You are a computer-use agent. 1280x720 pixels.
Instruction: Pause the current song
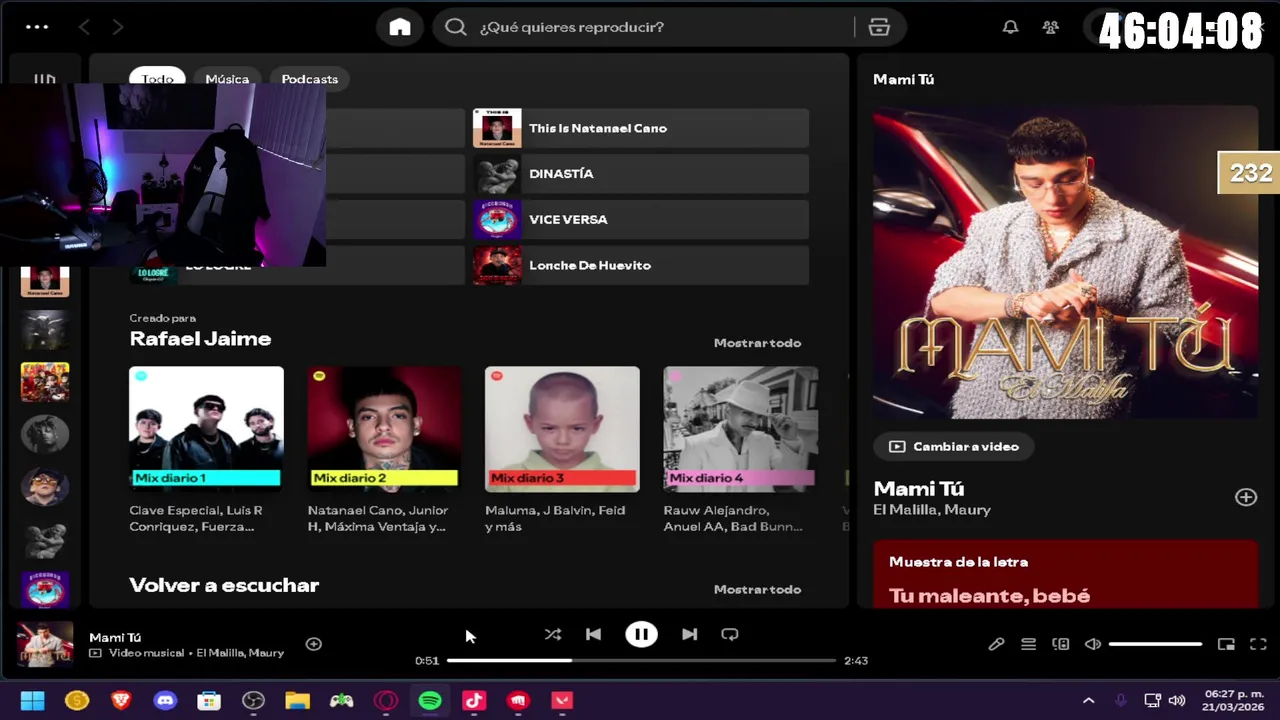[x=641, y=634]
